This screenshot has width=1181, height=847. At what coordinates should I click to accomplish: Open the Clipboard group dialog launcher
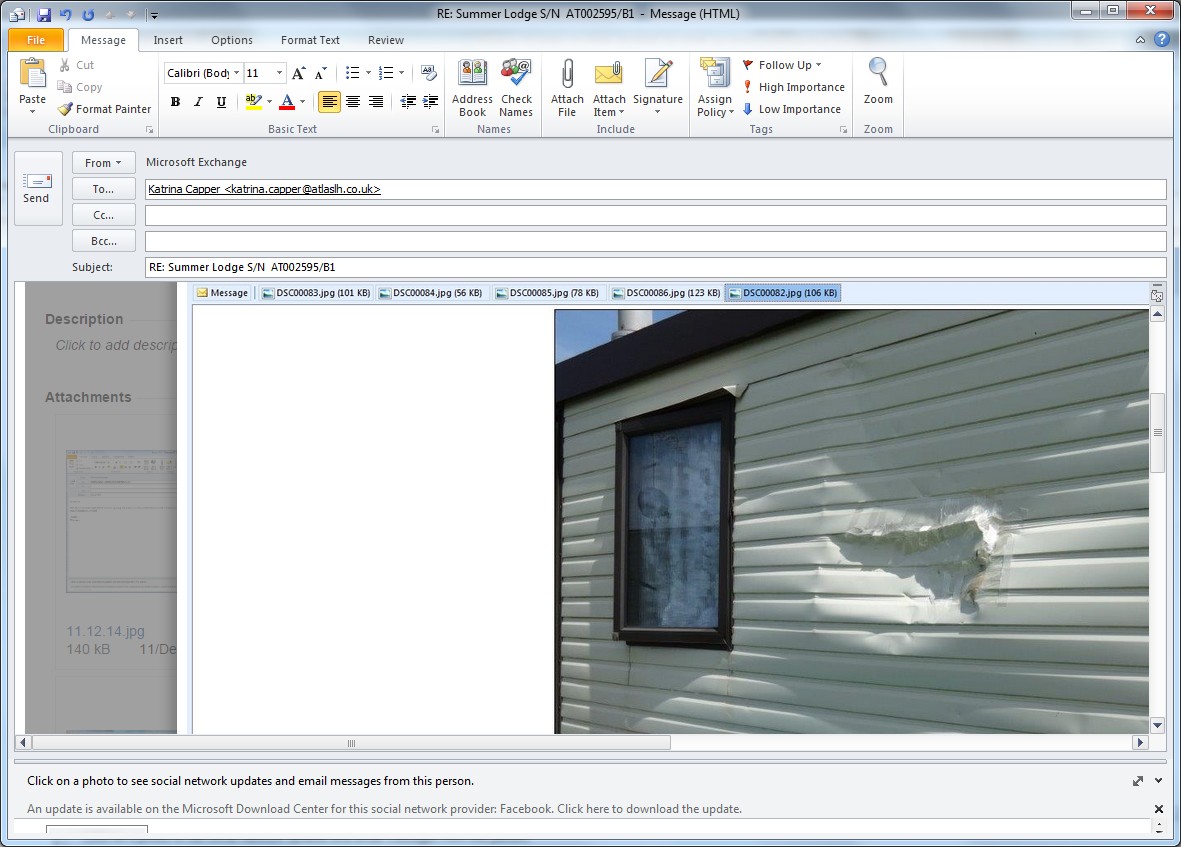coord(150,130)
